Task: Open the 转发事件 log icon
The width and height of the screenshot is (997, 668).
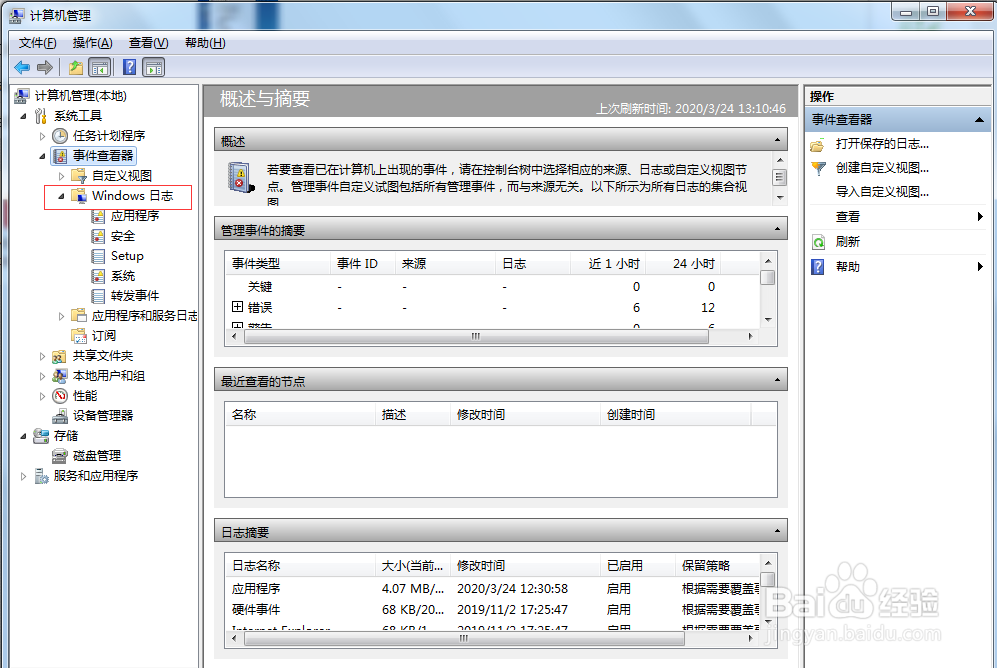Action: [98, 296]
